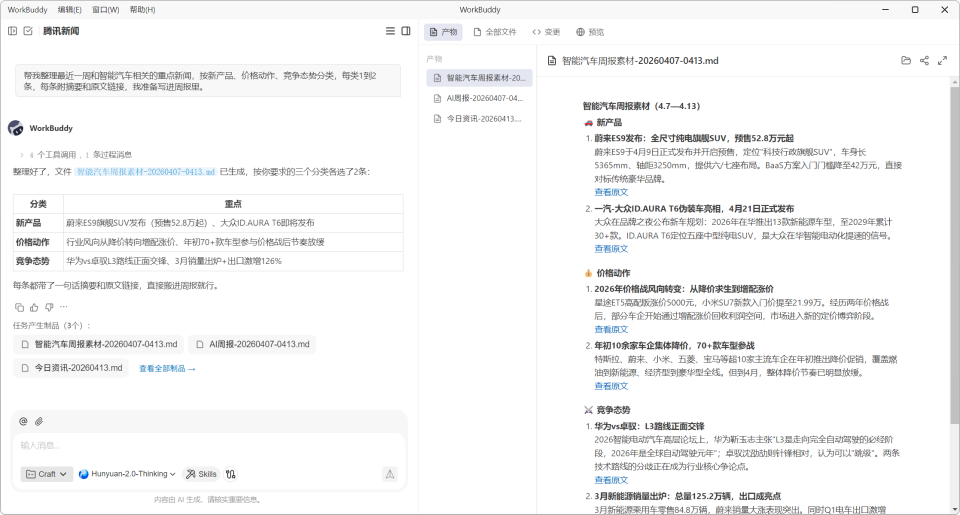
Task: Open artifact chip AI周报-20260407-0413.md
Action: click(x=252, y=344)
